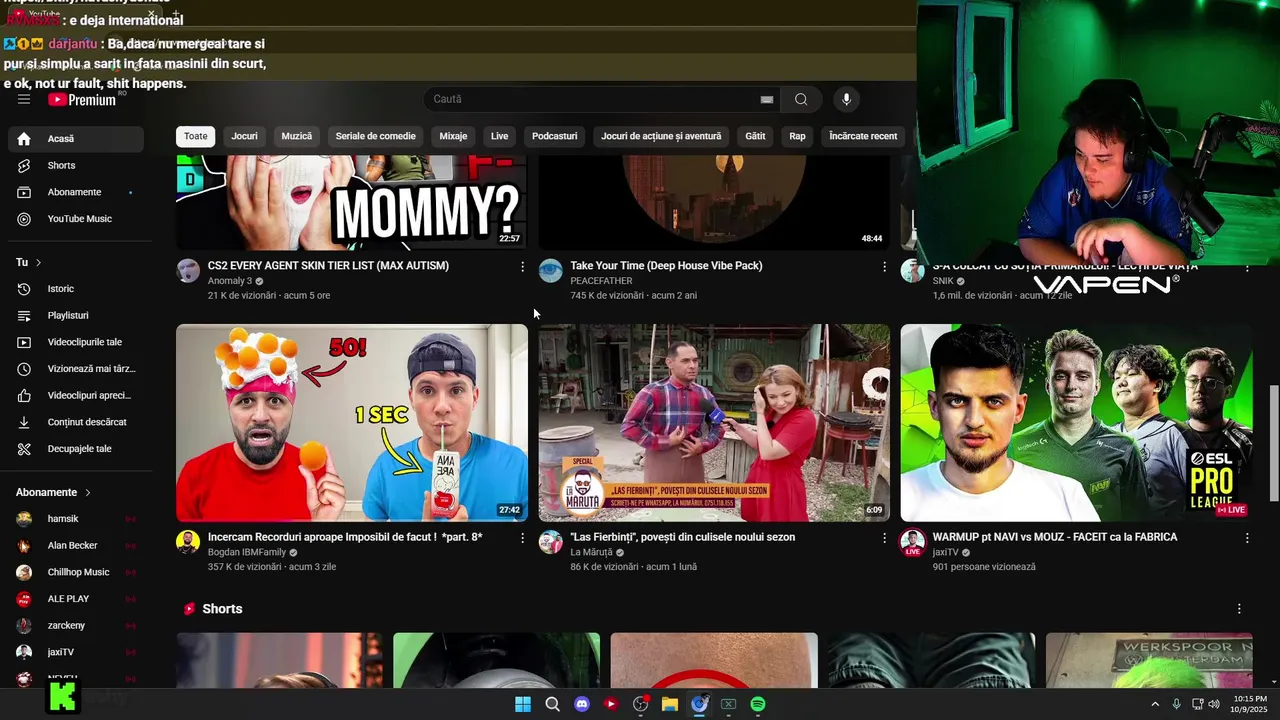
Task: Open the Bogdan IBMFamily channel avatar
Action: tap(188, 542)
